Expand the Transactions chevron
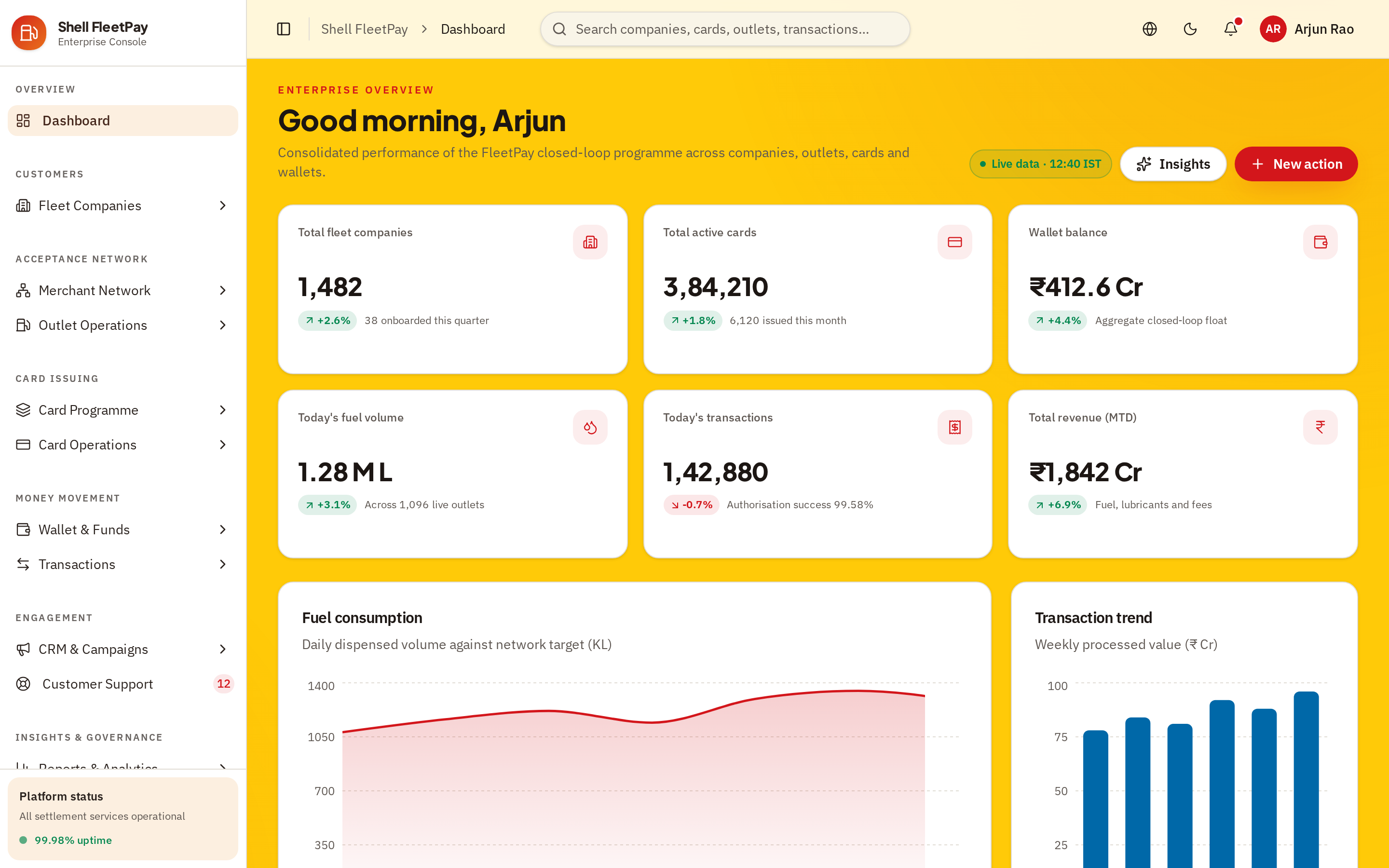This screenshot has height=868, width=1389. (223, 564)
